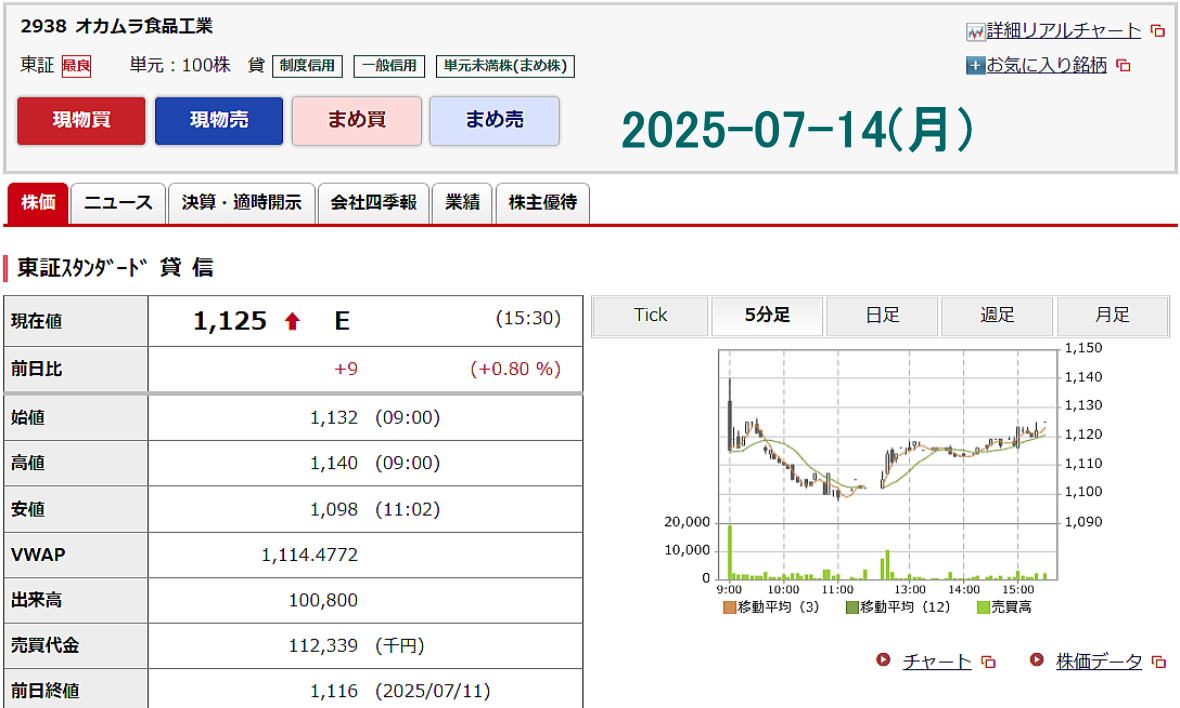Click the 高値 value 1,140
1180x708 pixels.
point(333,463)
